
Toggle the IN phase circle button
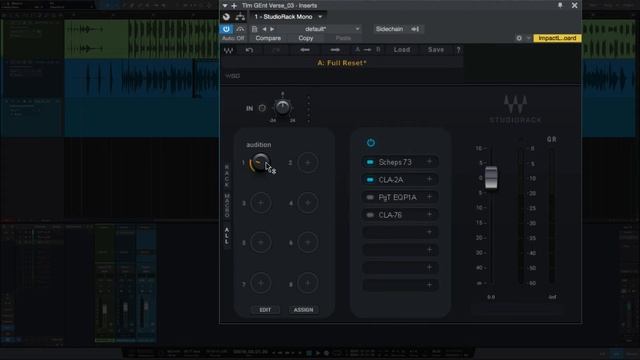(x=262, y=108)
